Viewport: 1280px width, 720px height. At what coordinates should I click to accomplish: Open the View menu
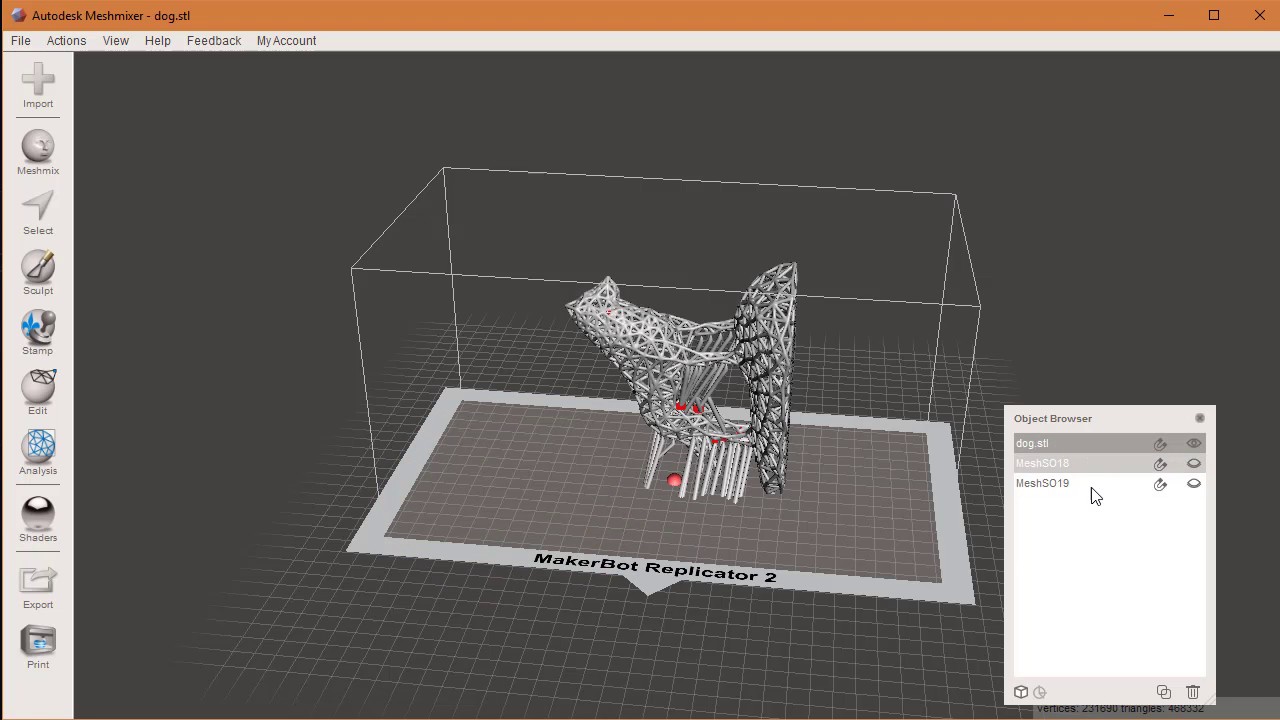[x=116, y=41]
